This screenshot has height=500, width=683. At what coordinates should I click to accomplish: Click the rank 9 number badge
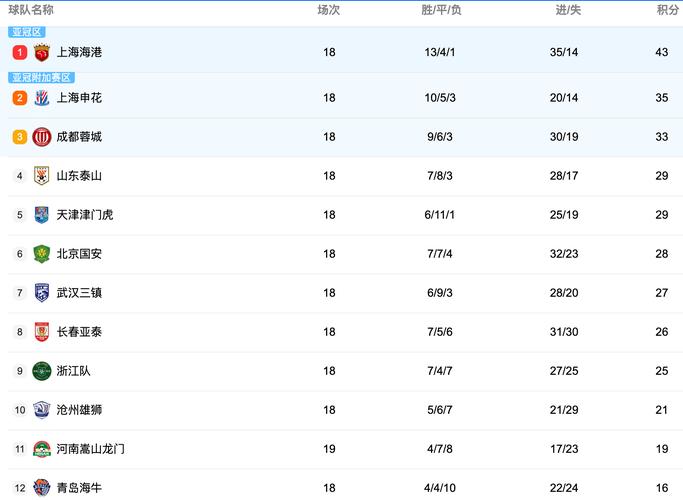pos(20,371)
